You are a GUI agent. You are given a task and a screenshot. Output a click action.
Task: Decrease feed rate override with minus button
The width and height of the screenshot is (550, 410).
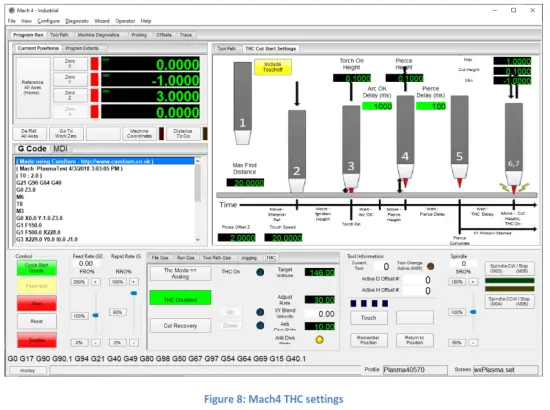coord(95,342)
